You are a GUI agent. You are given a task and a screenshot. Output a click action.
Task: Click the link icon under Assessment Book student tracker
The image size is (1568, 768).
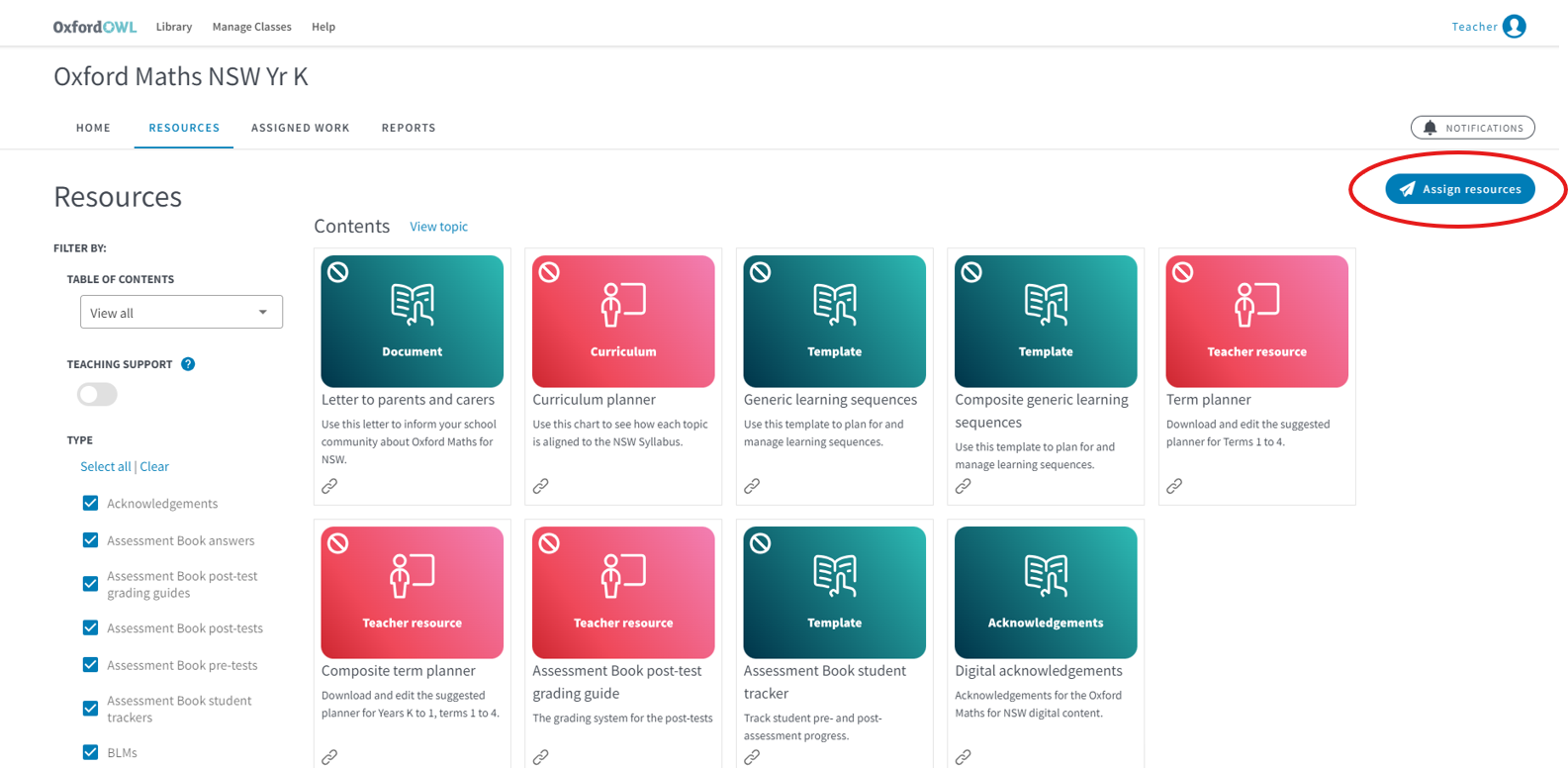click(x=752, y=757)
